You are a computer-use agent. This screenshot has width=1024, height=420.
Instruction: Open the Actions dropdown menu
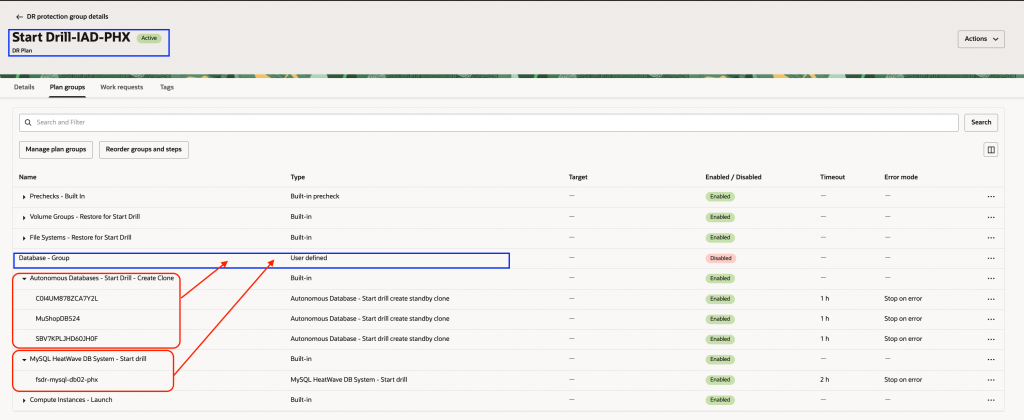pos(980,39)
